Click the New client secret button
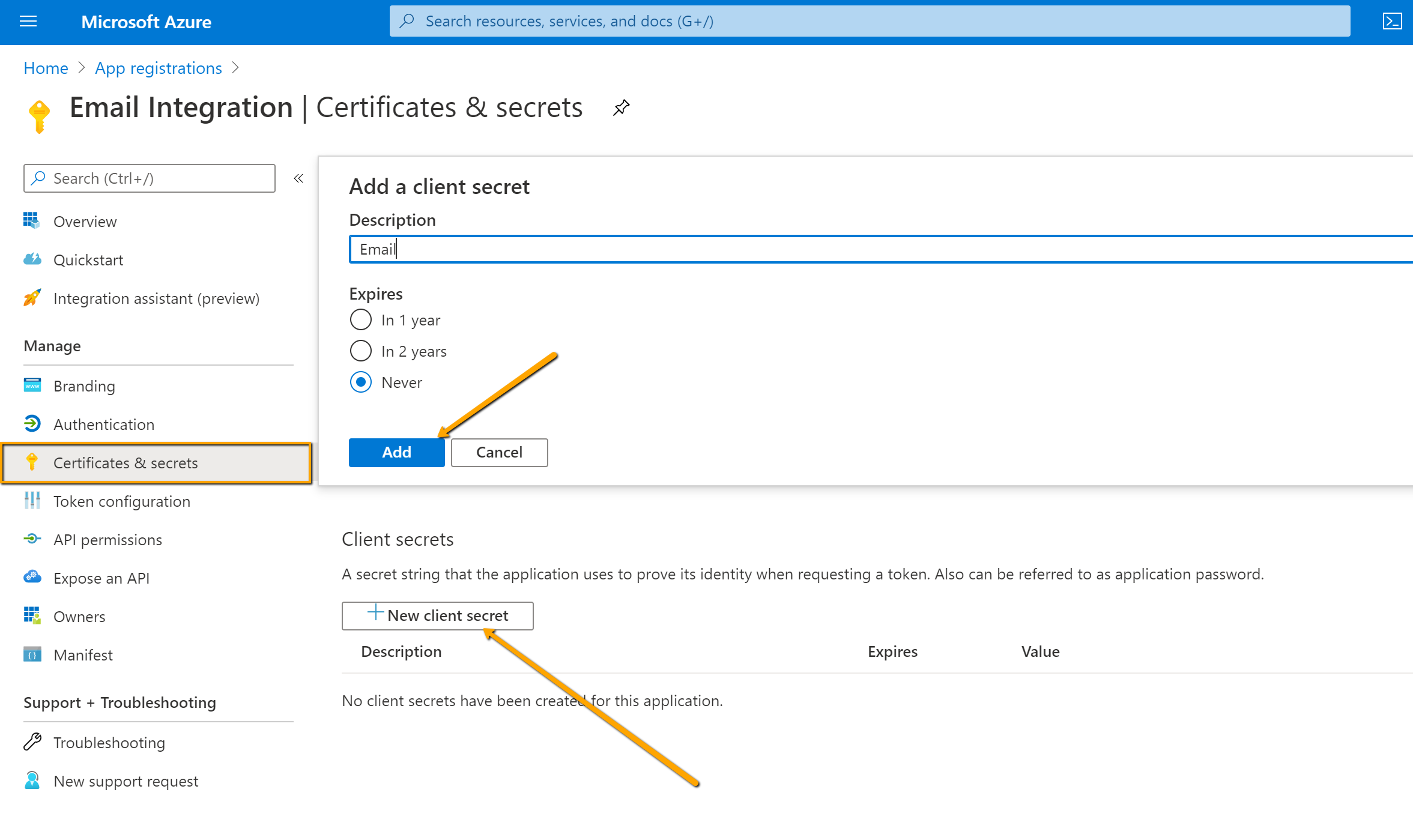Image resolution: width=1413 pixels, height=840 pixels. click(437, 615)
